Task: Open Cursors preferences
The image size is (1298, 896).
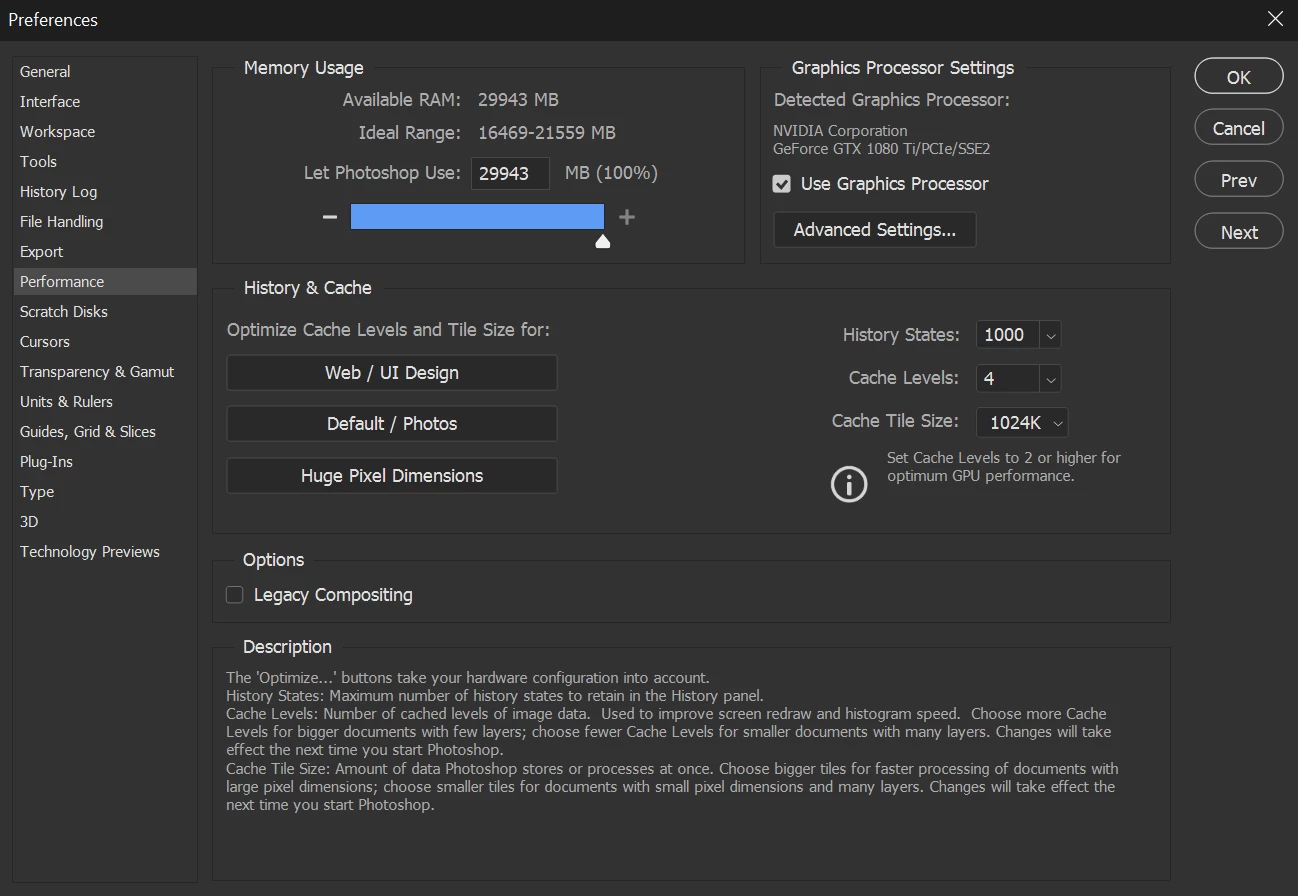Action: click(105, 342)
